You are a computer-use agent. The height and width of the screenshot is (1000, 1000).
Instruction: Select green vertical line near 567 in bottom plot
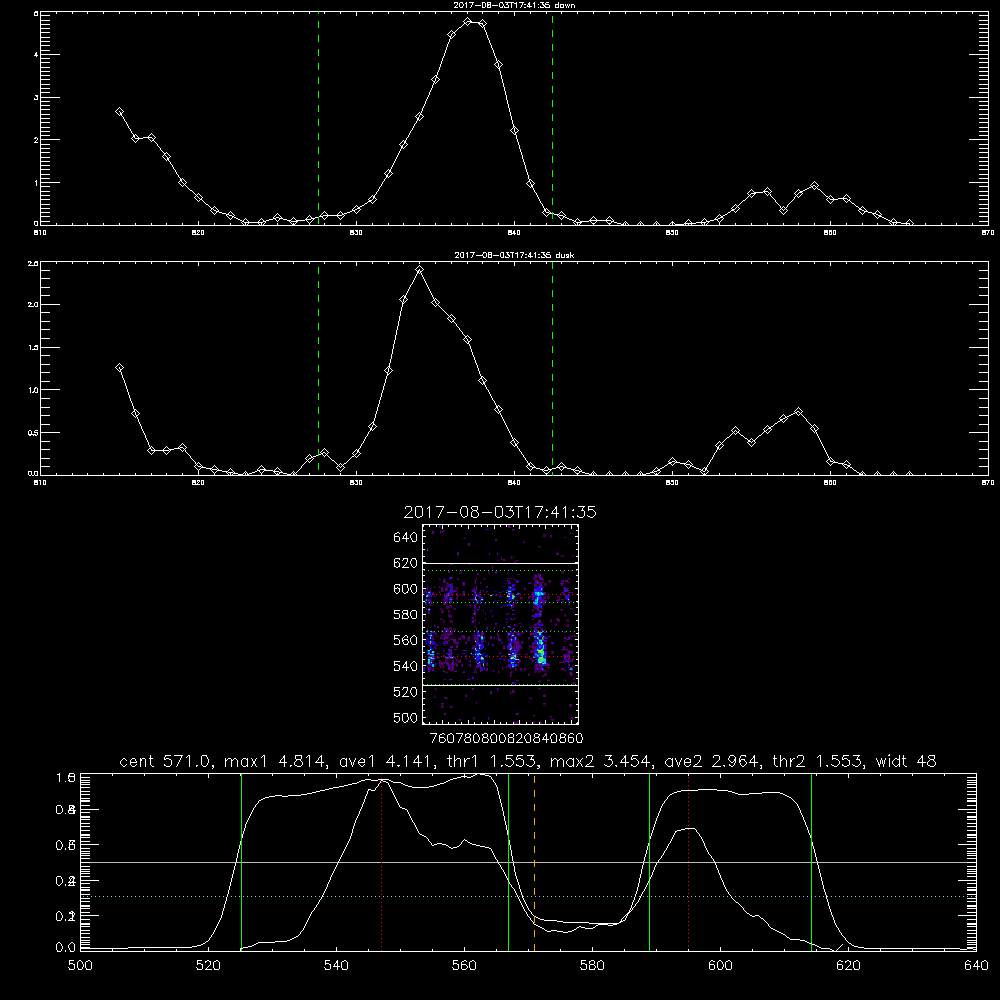[508, 862]
